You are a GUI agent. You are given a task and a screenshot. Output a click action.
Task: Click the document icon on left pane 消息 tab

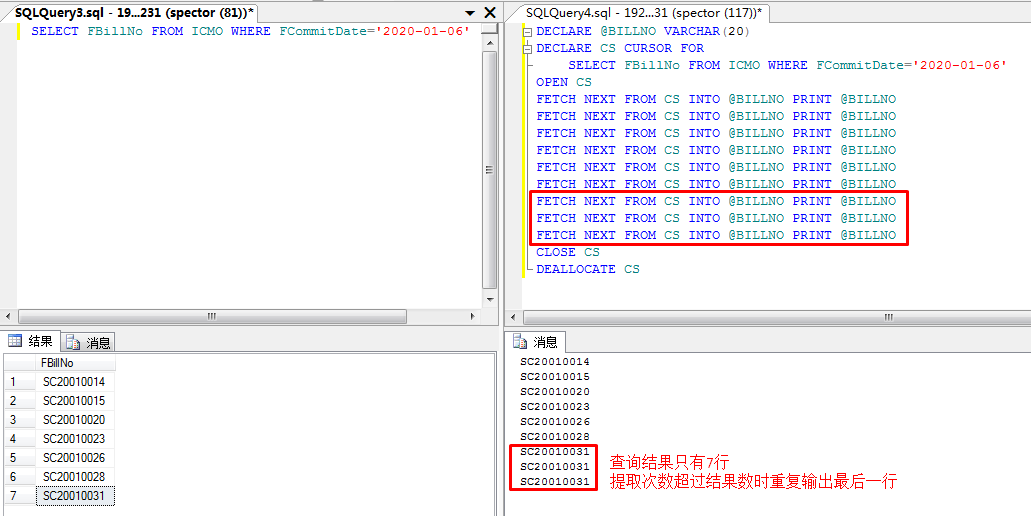coord(73,343)
